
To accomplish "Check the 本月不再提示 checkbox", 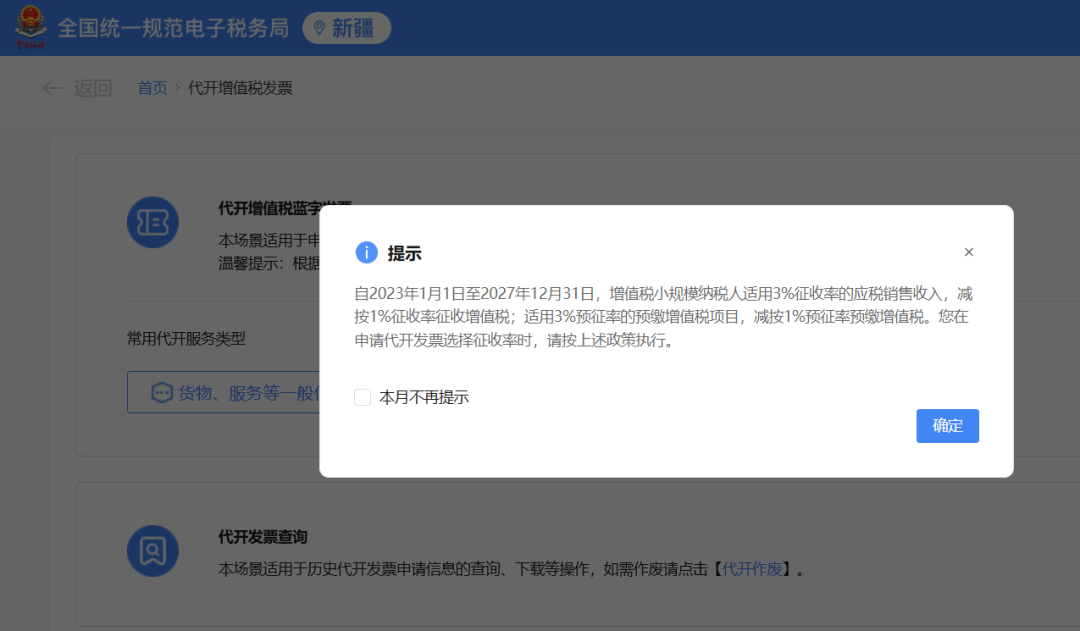I will pos(362,397).
